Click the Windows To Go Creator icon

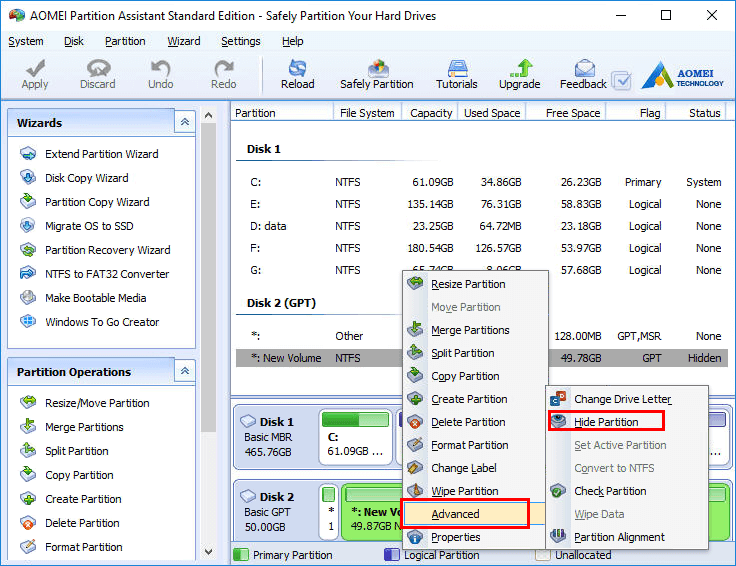[x=28, y=321]
